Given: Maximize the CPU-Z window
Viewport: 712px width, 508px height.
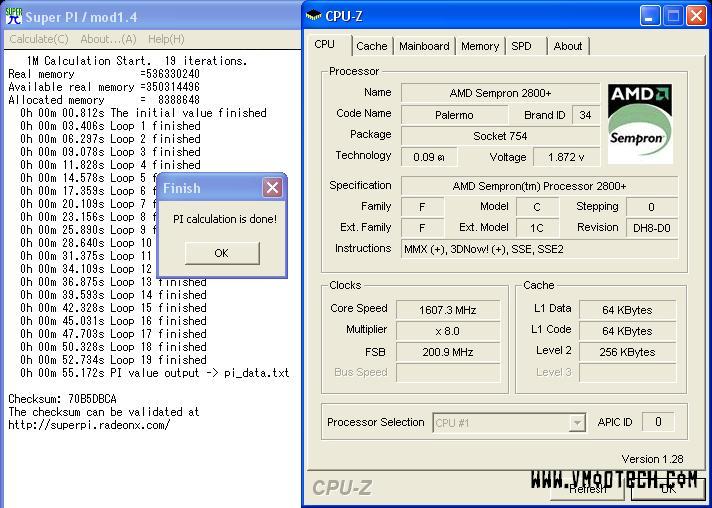Looking at the screenshot, I should 673,16.
